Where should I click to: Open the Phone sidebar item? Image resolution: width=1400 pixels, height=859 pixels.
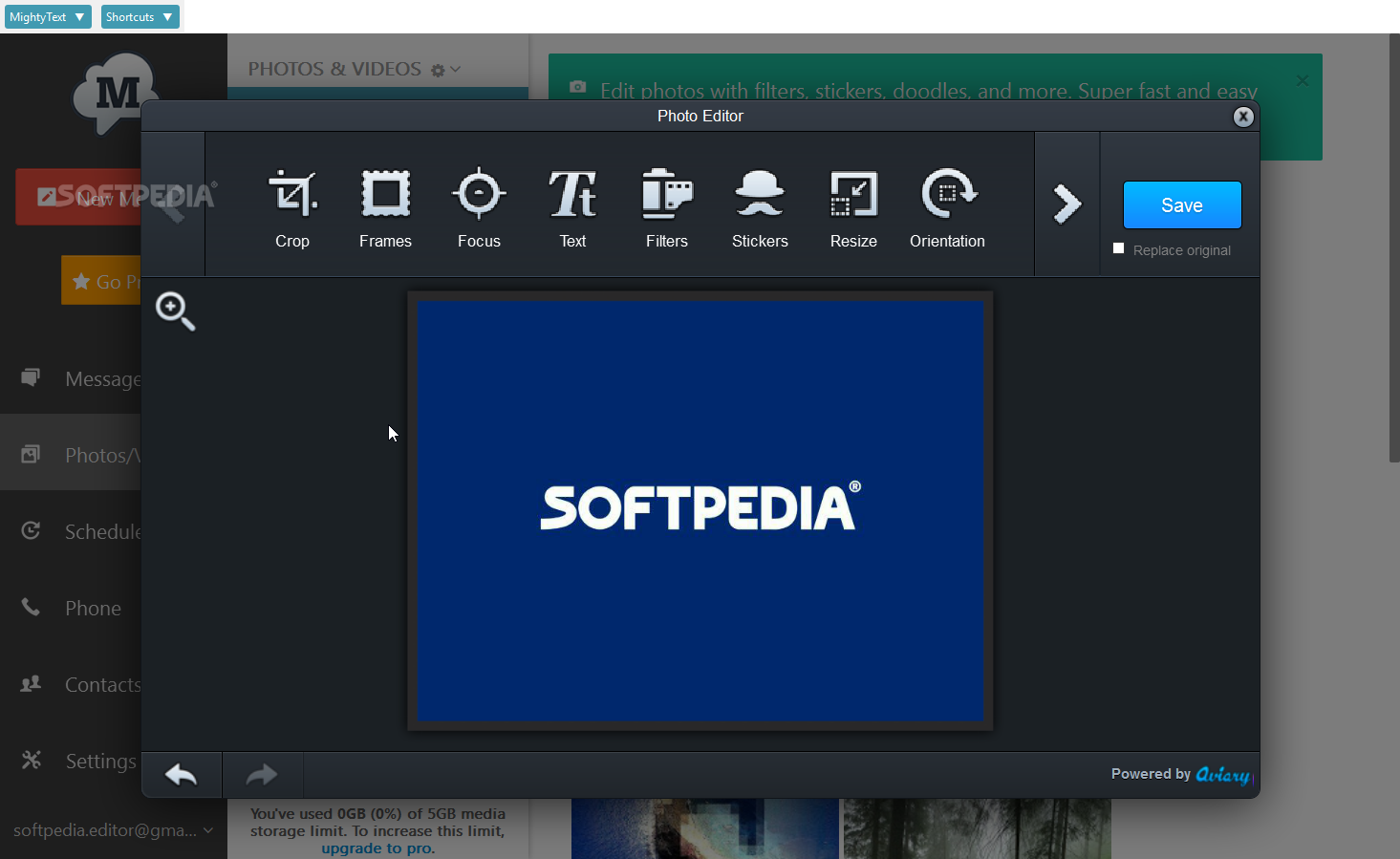tap(71, 608)
